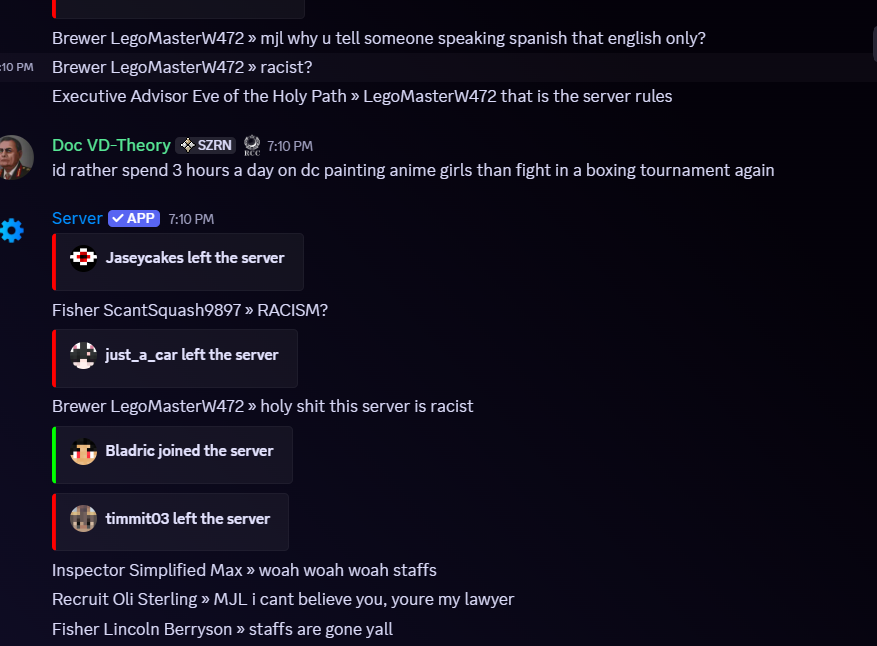The image size is (877, 646).
Task: Click the 7:10 PM timestamp next to Server
Action: pyautogui.click(x=191, y=219)
